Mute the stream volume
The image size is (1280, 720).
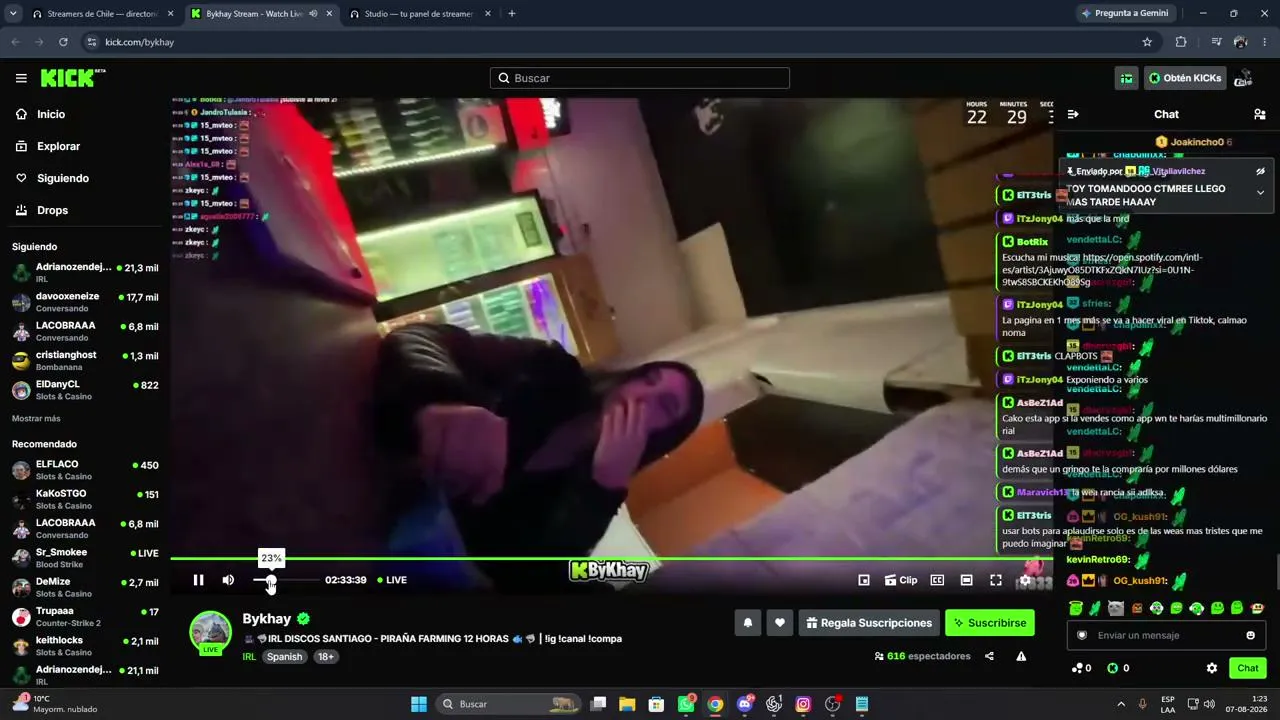coord(228,580)
